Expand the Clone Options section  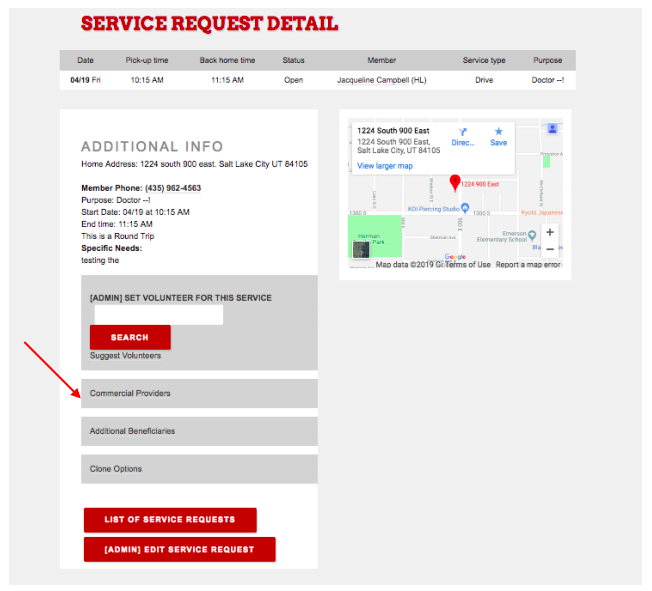coord(199,469)
